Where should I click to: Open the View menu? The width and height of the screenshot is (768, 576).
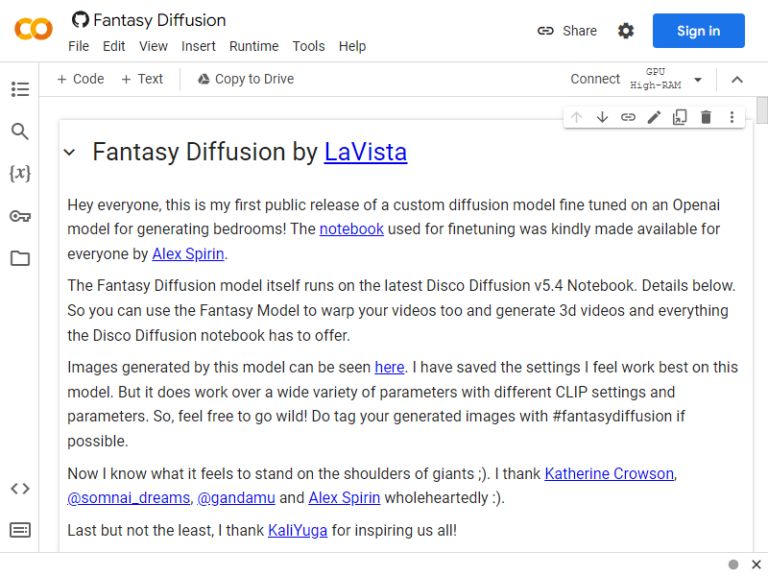coord(153,46)
